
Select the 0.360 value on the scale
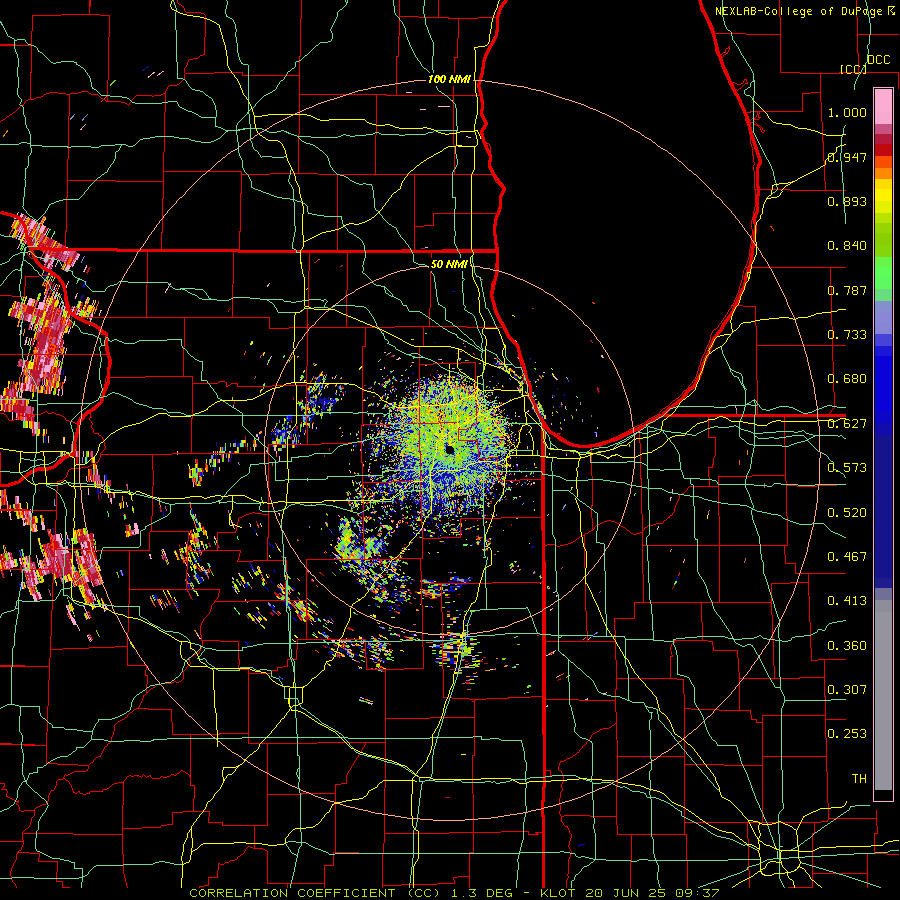[847, 646]
